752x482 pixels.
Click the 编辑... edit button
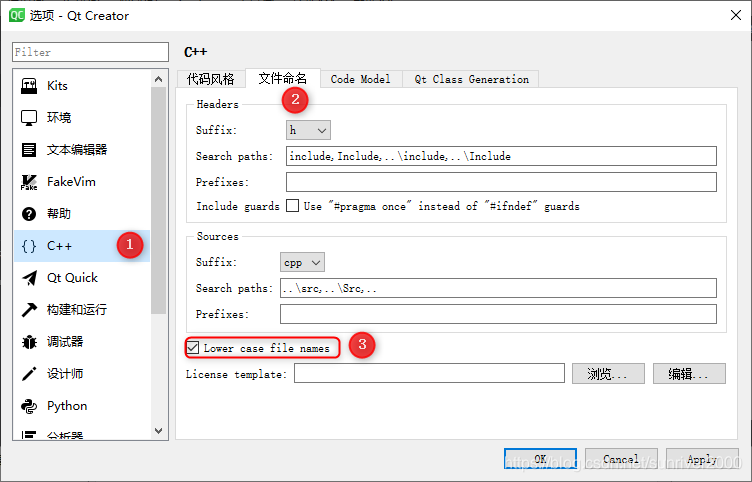pyautogui.click(x=689, y=374)
